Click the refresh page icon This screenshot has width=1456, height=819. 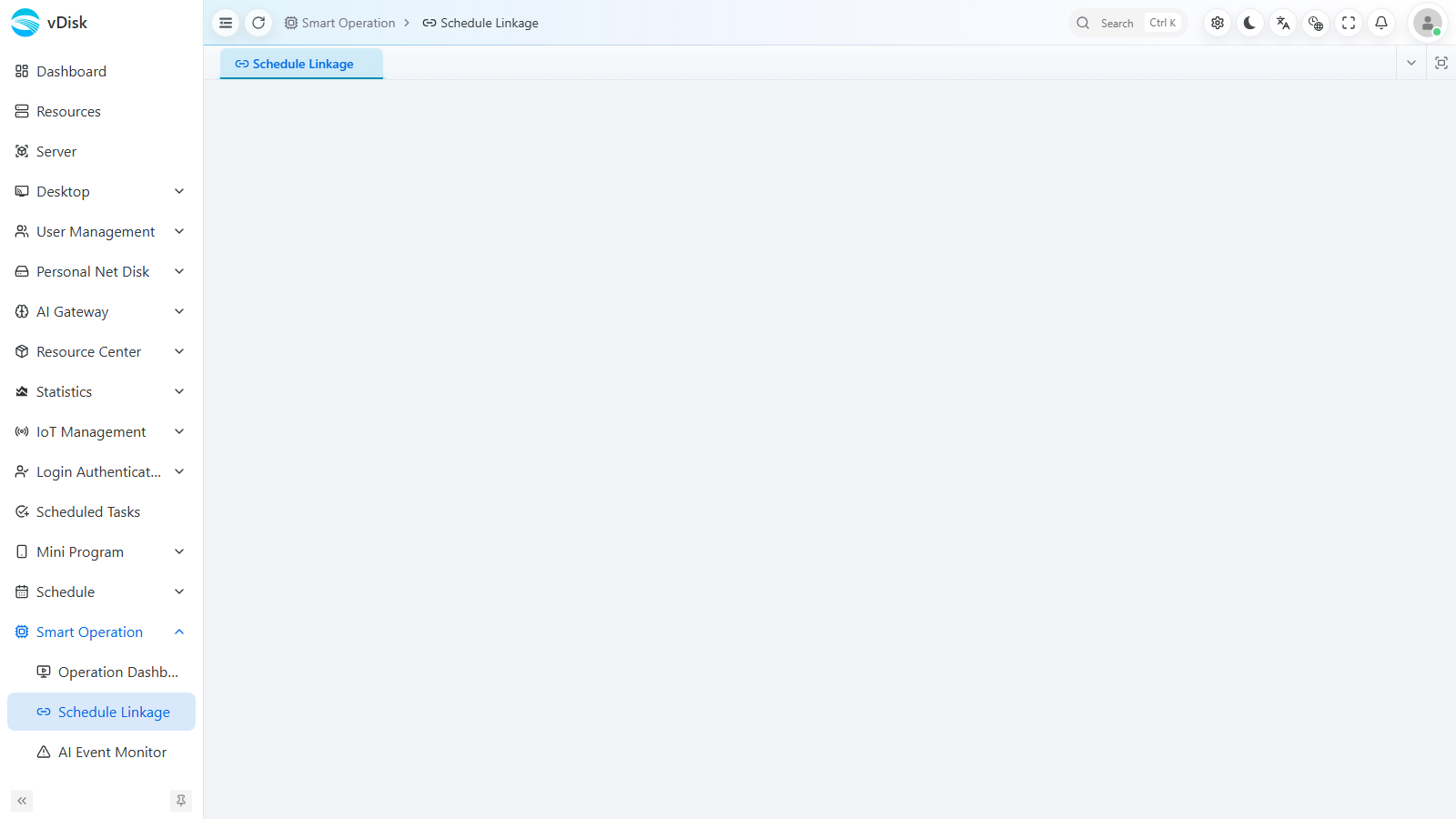pyautogui.click(x=258, y=23)
